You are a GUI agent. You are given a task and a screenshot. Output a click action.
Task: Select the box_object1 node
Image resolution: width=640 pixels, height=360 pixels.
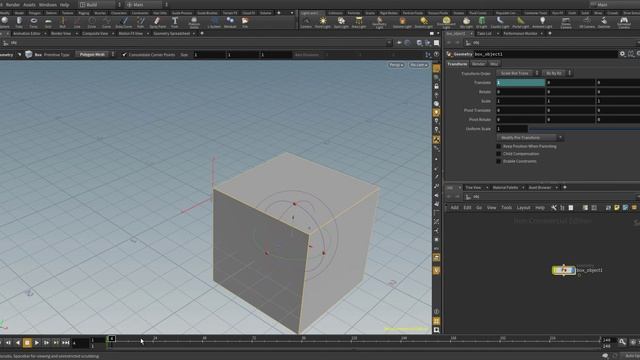click(564, 270)
